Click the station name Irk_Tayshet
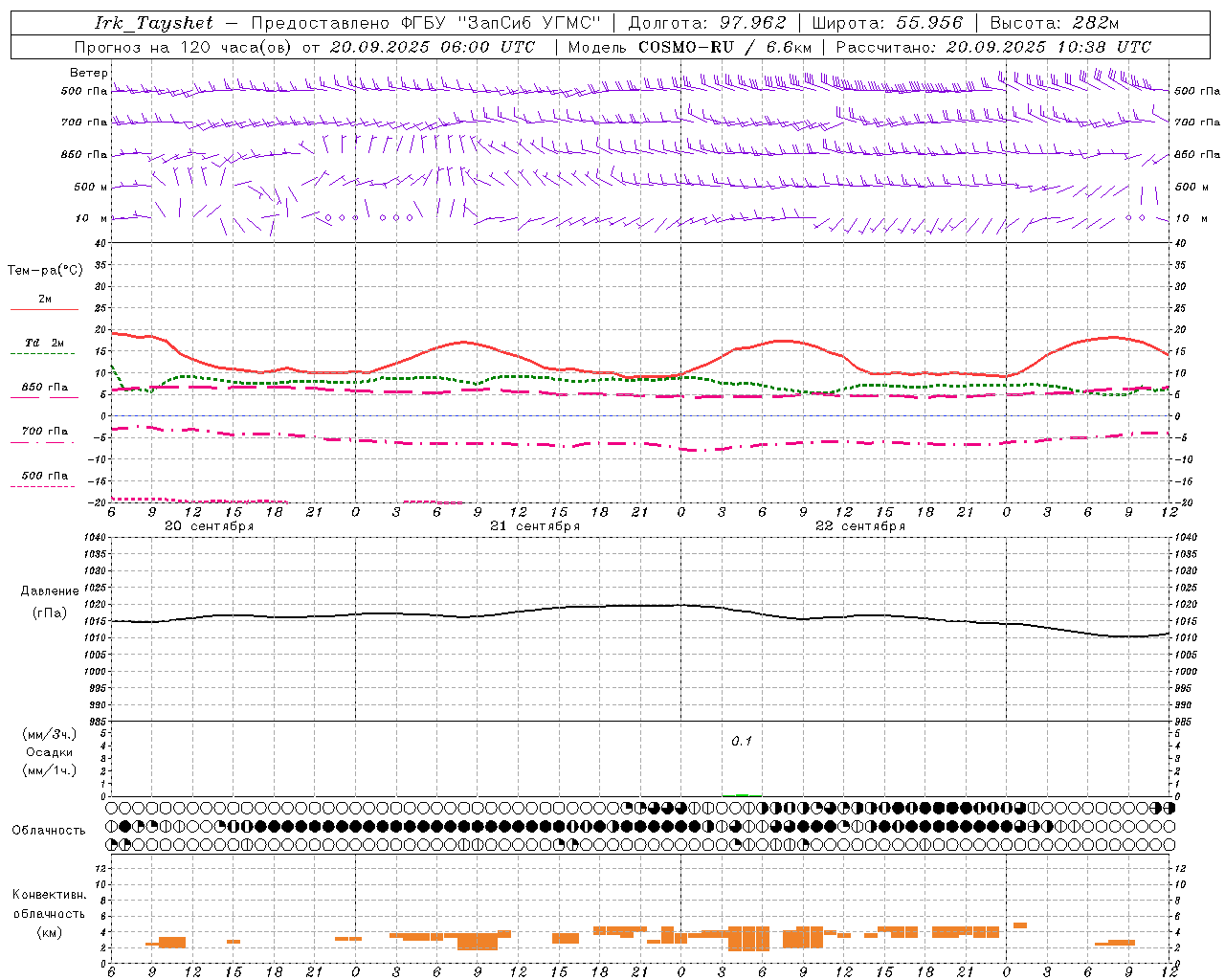The width and height of the screenshot is (1225, 980). click(154, 23)
